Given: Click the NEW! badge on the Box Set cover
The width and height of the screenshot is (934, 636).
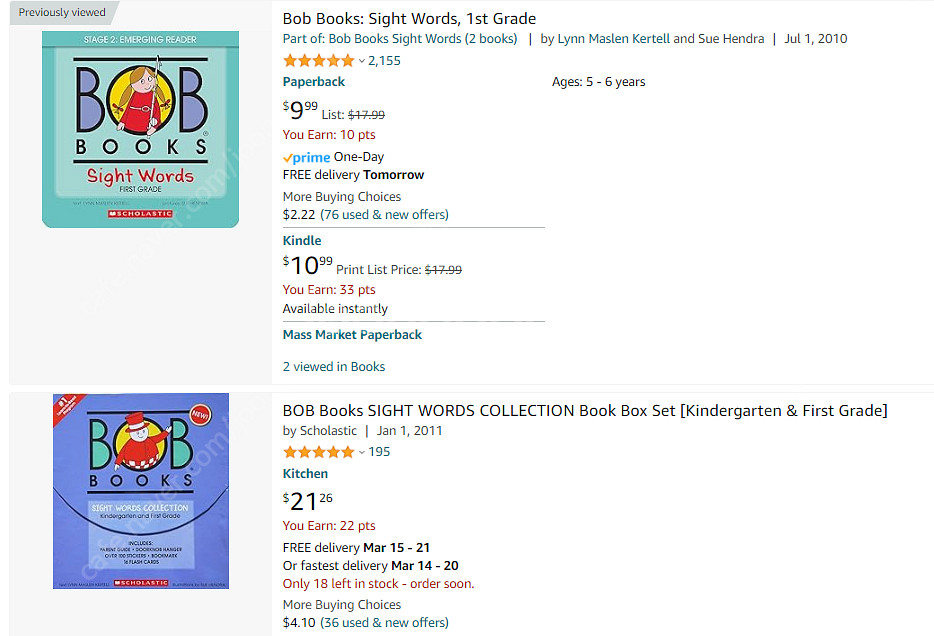Looking at the screenshot, I should tap(202, 414).
